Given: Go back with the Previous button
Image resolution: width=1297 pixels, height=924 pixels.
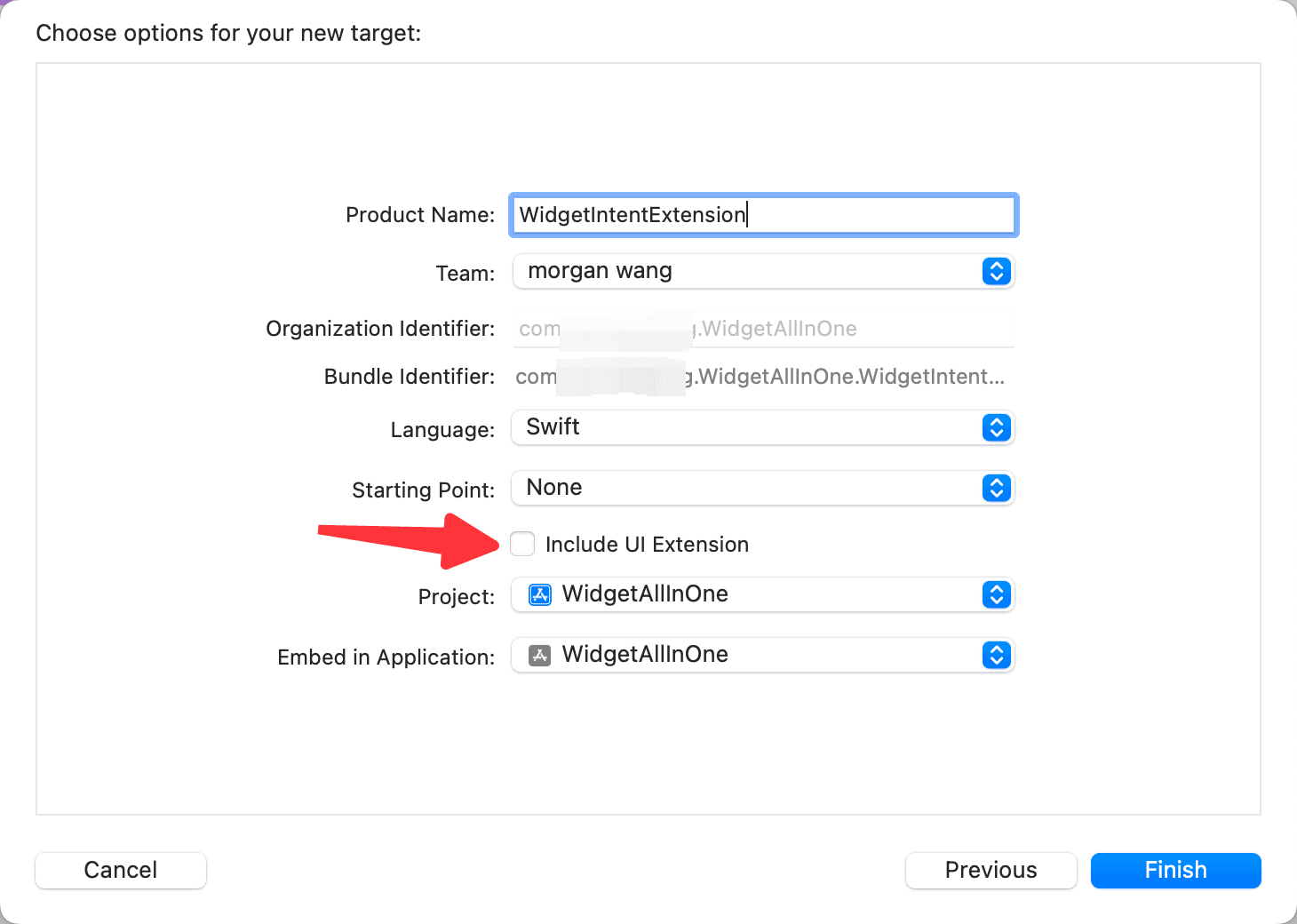Looking at the screenshot, I should 991,870.
